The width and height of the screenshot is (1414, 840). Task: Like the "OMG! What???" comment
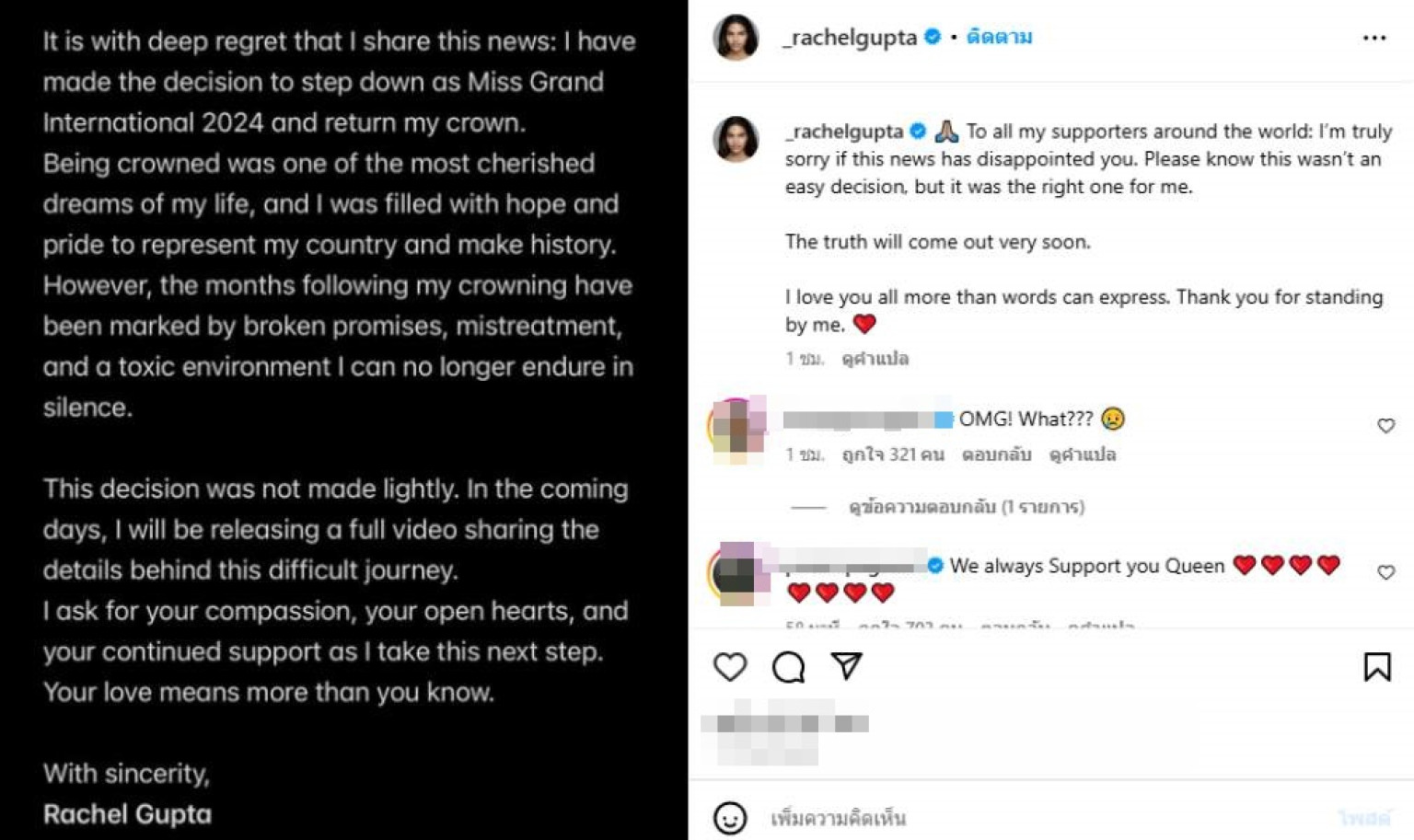[1385, 425]
